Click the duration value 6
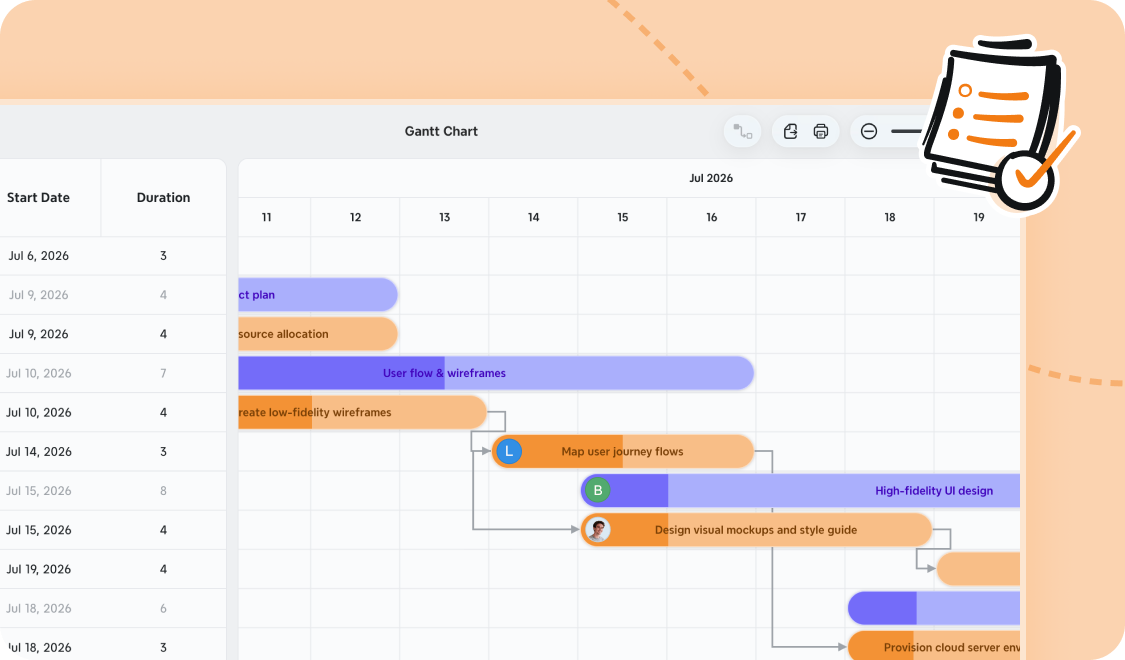Image resolution: width=1125 pixels, height=660 pixels. [164, 609]
